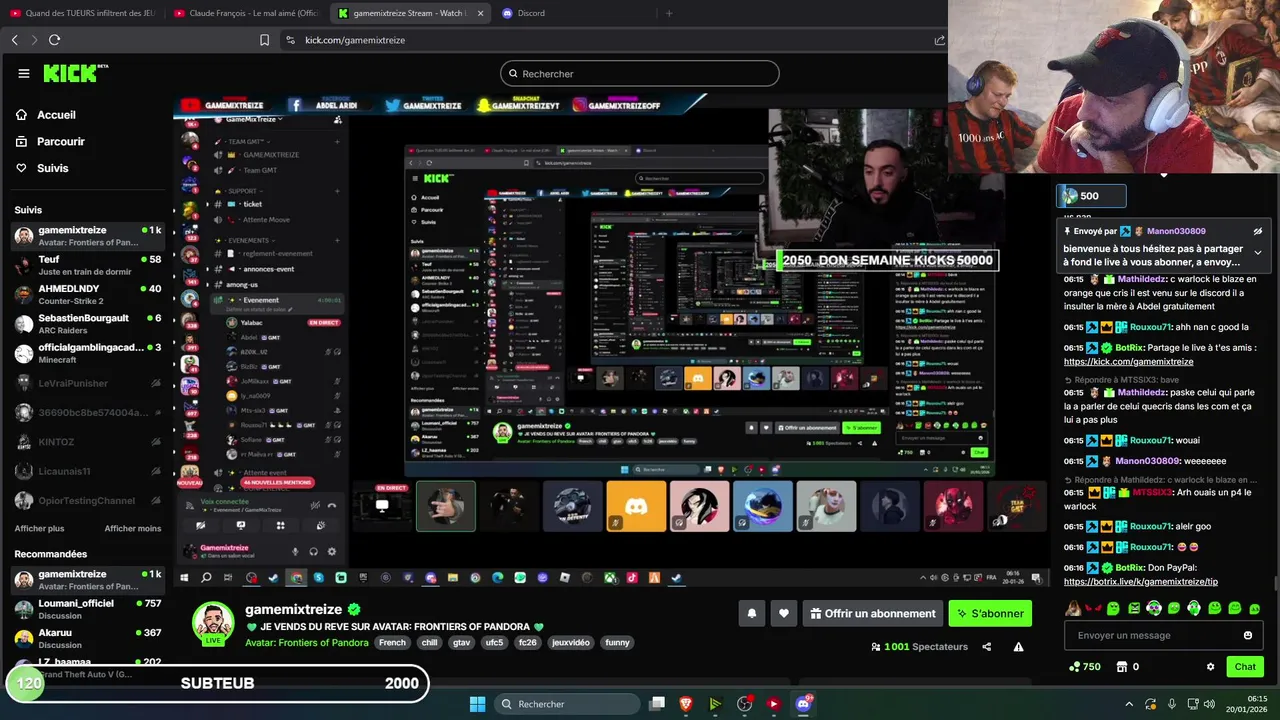Open AHMEDLNDY channel in the followed list
Image resolution: width=1280 pixels, height=720 pixels.
(x=87, y=294)
